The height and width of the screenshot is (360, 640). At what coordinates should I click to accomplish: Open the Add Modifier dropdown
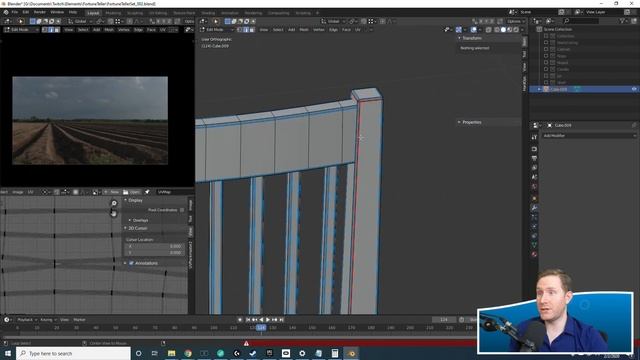tap(589, 136)
